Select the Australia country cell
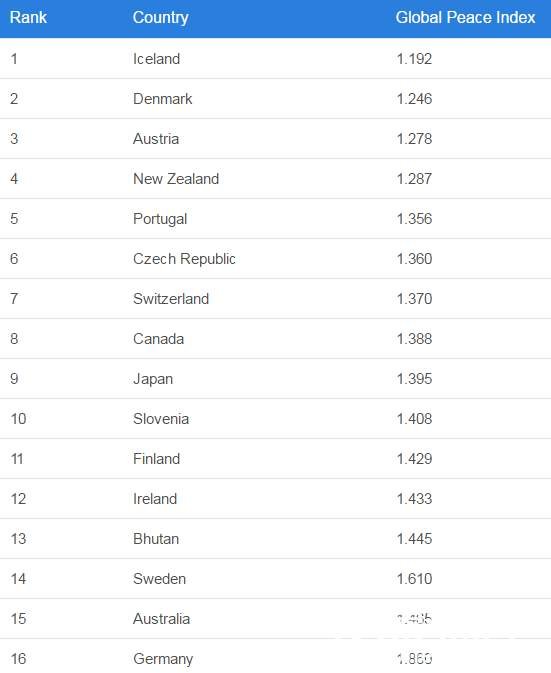551x673 pixels. [x=161, y=618]
